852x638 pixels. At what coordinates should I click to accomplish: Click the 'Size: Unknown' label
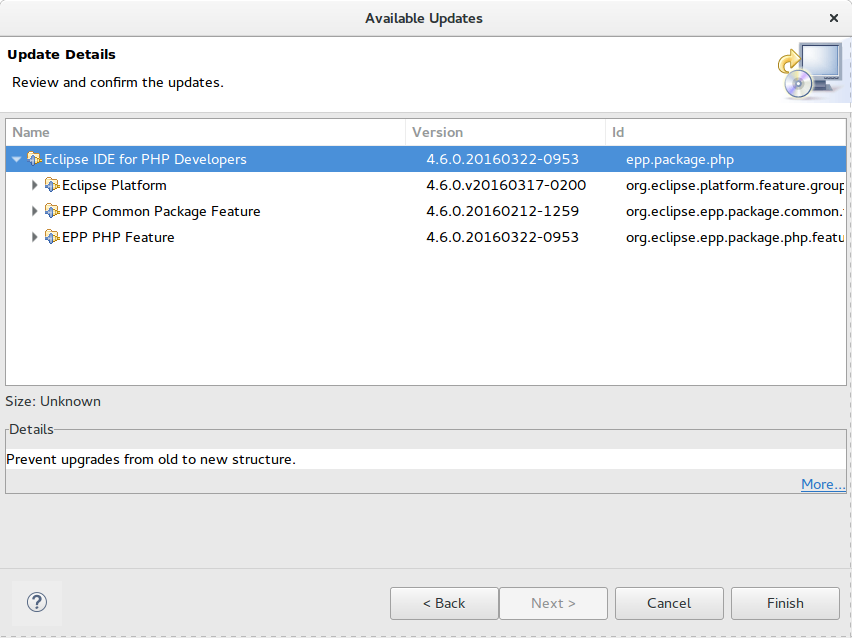tap(53, 402)
